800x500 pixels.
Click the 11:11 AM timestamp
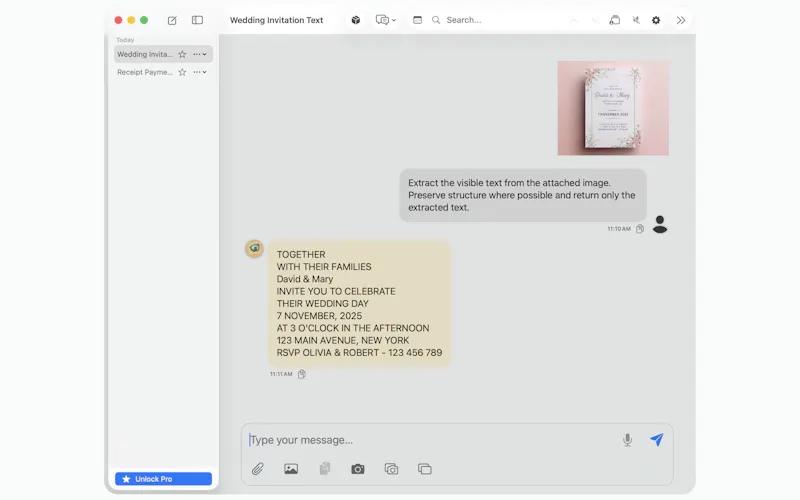[281, 374]
